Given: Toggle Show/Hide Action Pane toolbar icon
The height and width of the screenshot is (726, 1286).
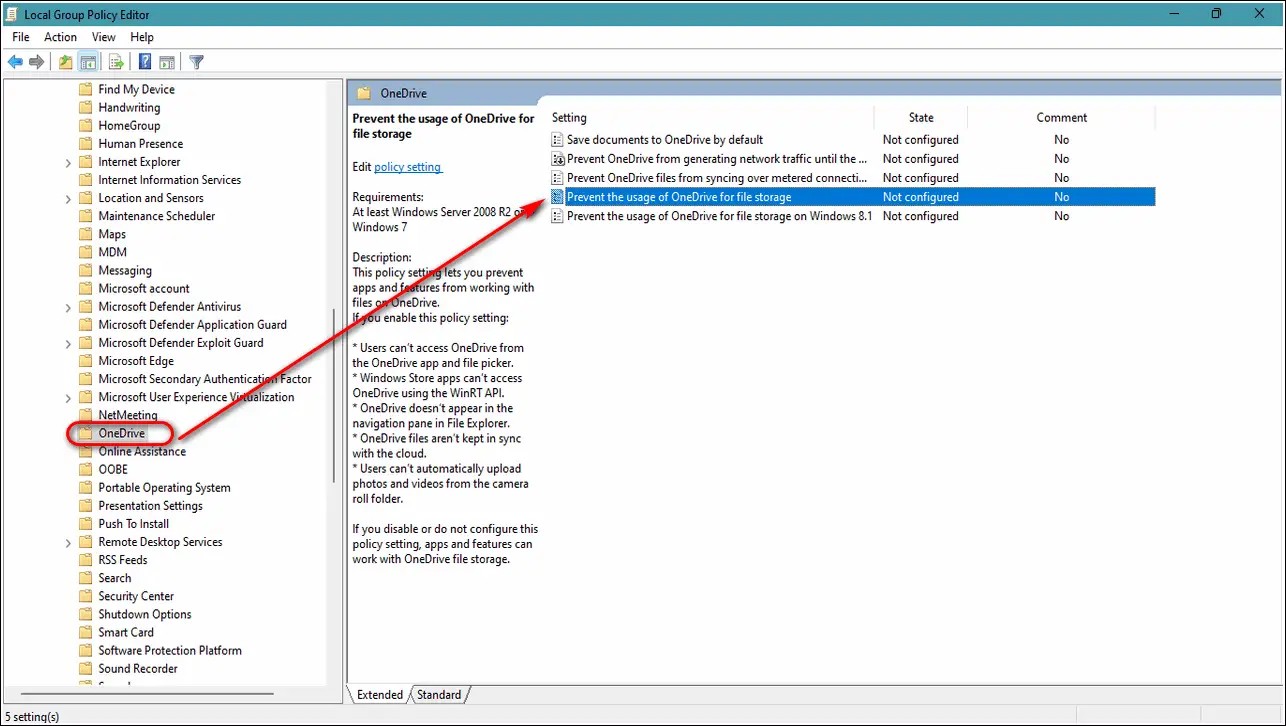Looking at the screenshot, I should 167,62.
